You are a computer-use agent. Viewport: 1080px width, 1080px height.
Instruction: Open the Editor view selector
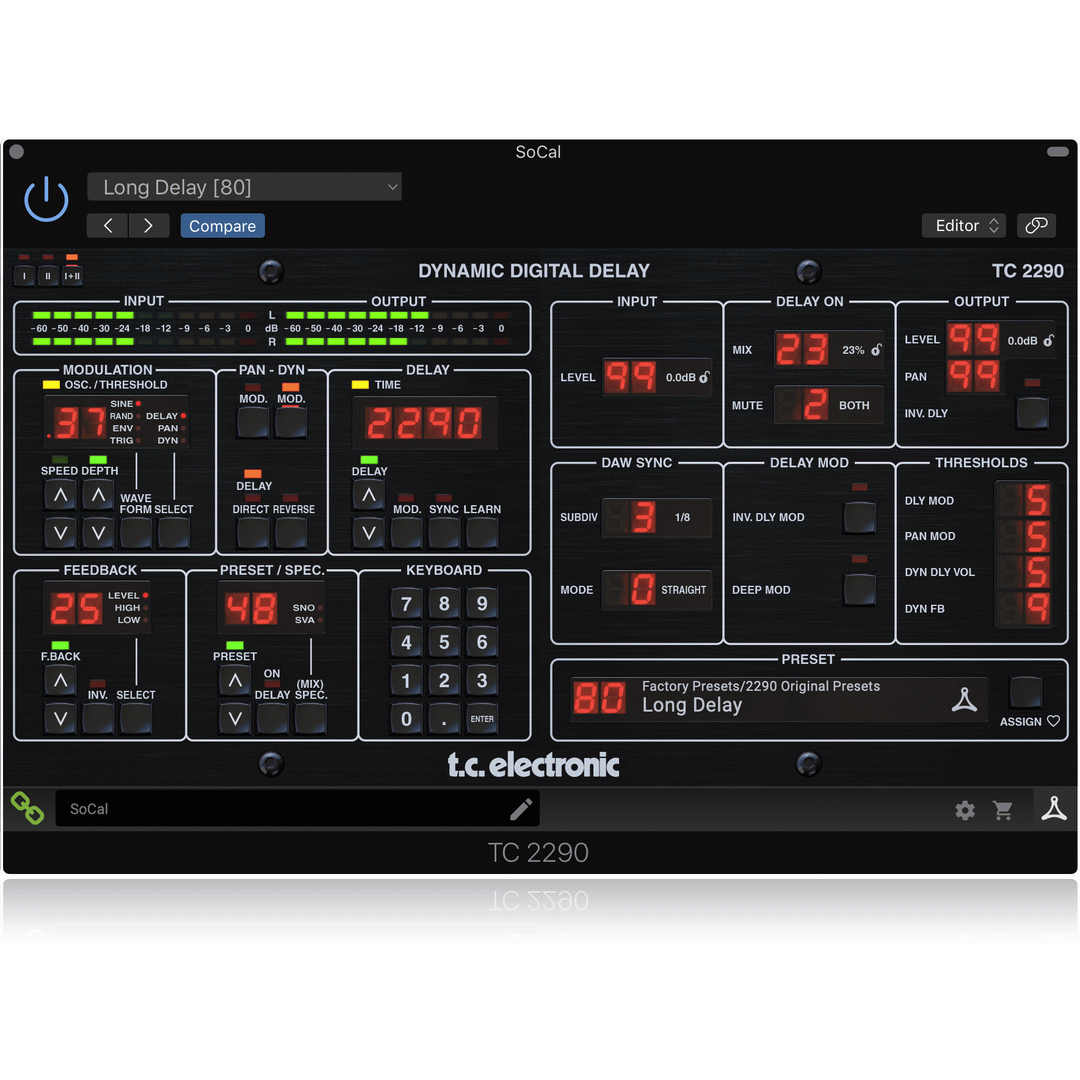[963, 225]
